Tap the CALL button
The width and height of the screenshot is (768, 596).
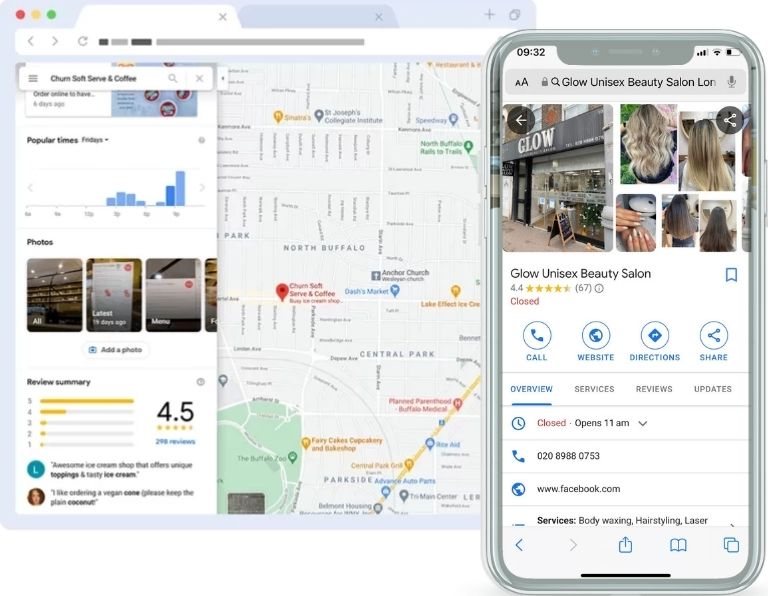tap(537, 341)
